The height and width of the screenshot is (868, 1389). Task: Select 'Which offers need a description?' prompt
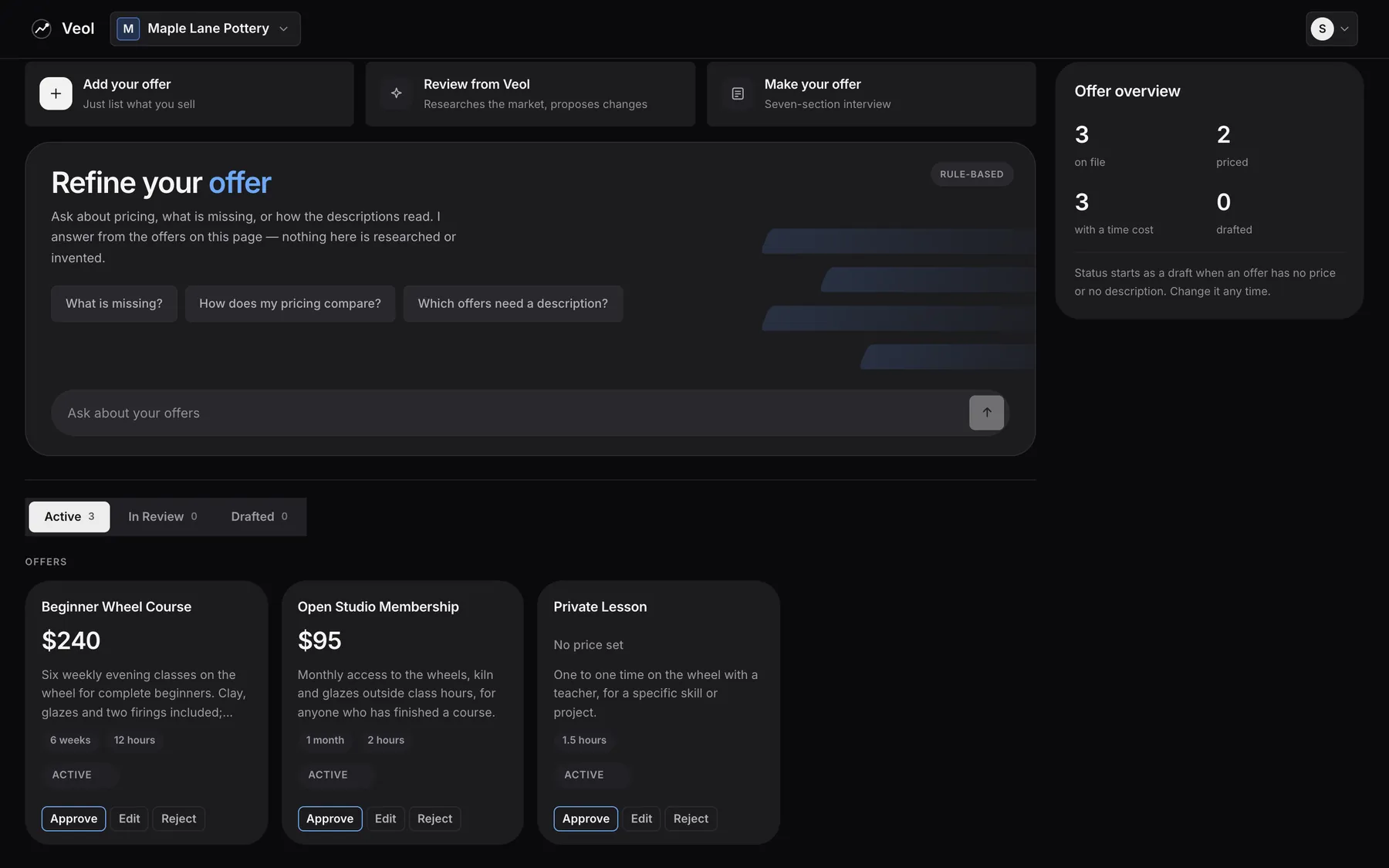coord(513,304)
